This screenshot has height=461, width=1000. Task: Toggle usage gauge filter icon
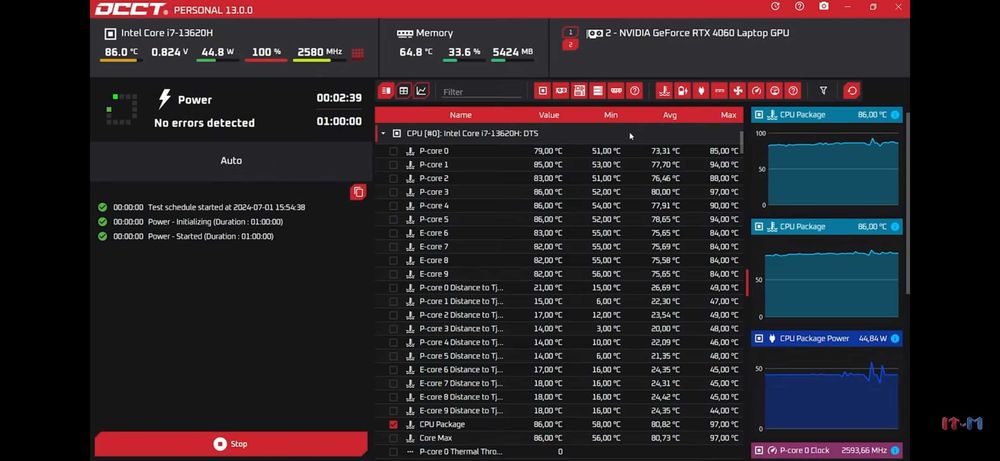774,91
